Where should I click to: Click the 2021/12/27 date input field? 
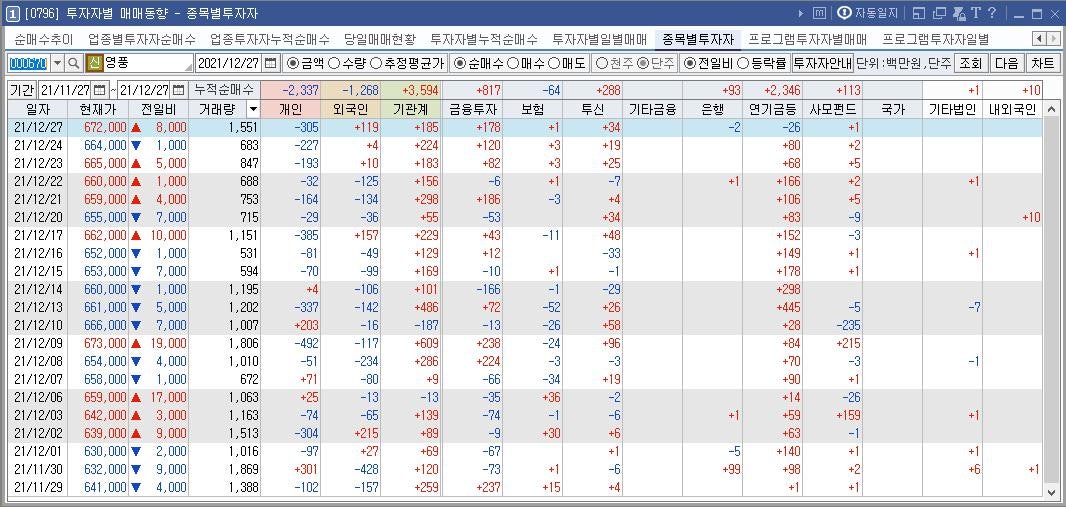[x=228, y=63]
